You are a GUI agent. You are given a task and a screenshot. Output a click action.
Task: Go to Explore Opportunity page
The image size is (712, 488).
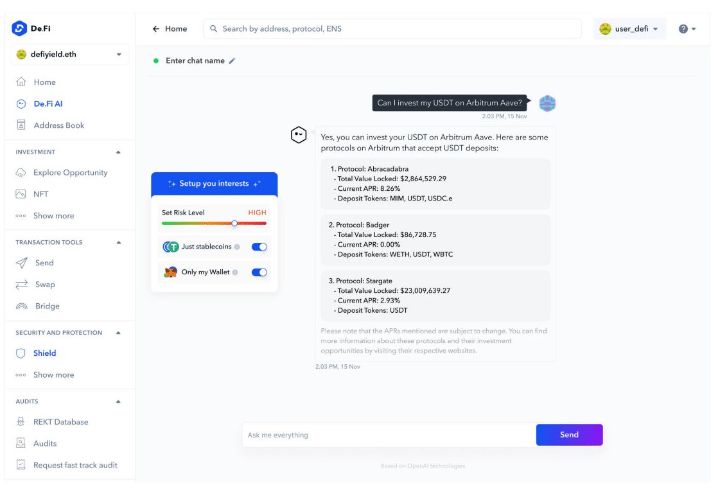[x=70, y=172]
